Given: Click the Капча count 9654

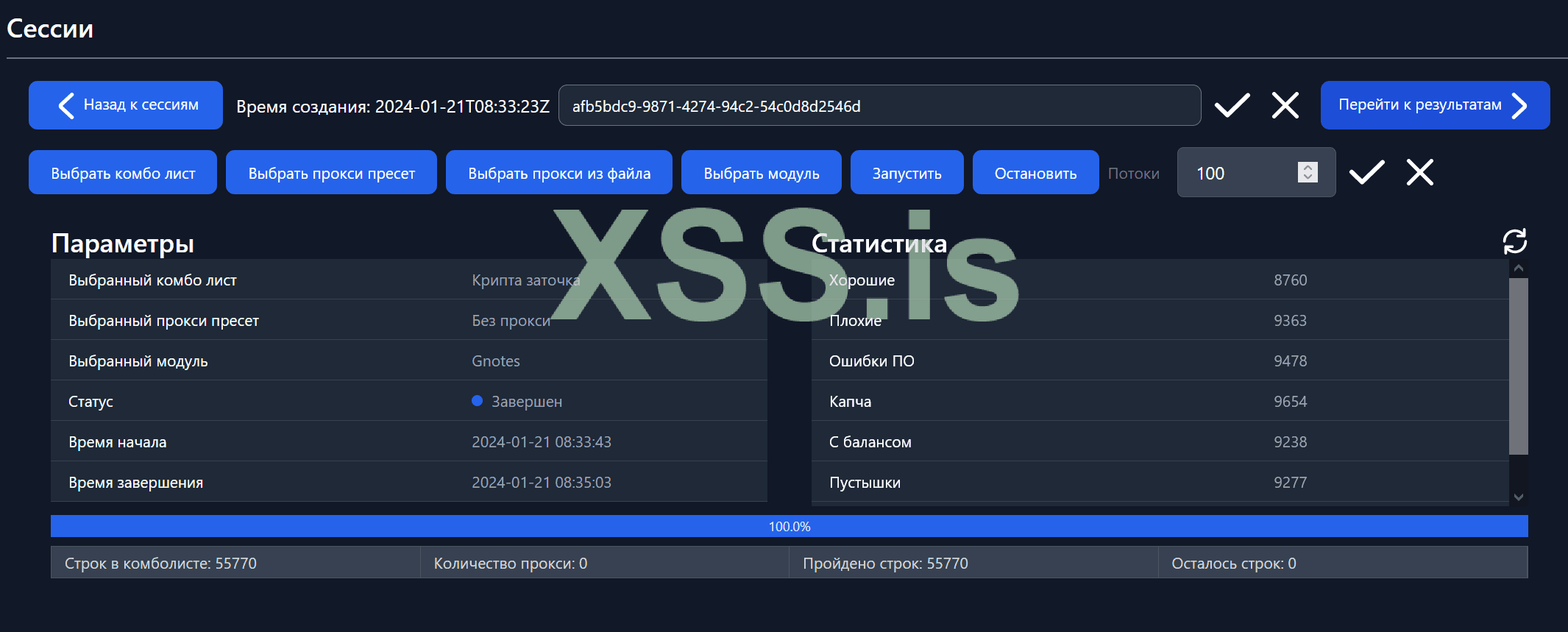Looking at the screenshot, I should [x=1291, y=402].
